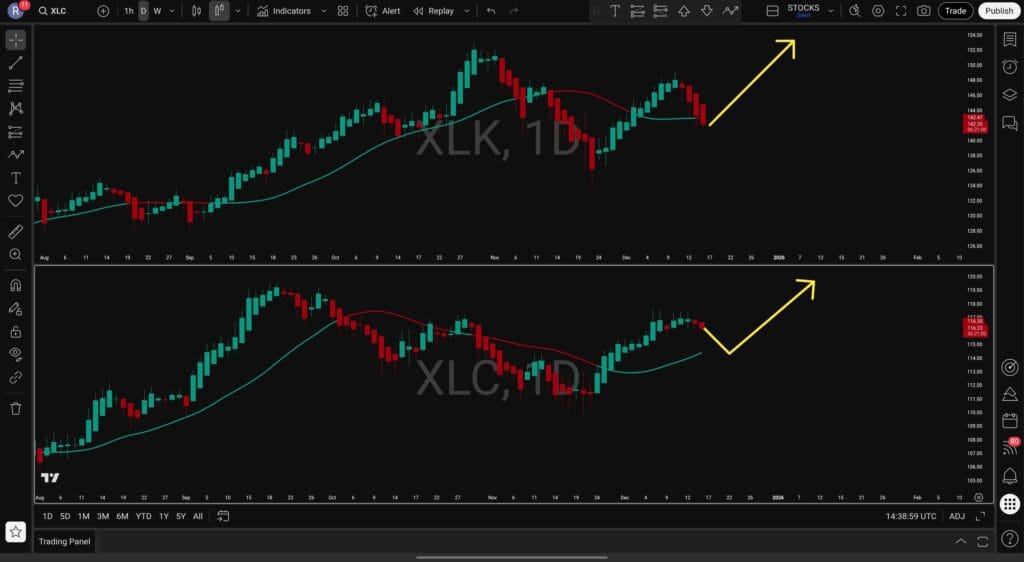Open the user profile avatar menu
The image size is (1024, 562).
point(16,10)
